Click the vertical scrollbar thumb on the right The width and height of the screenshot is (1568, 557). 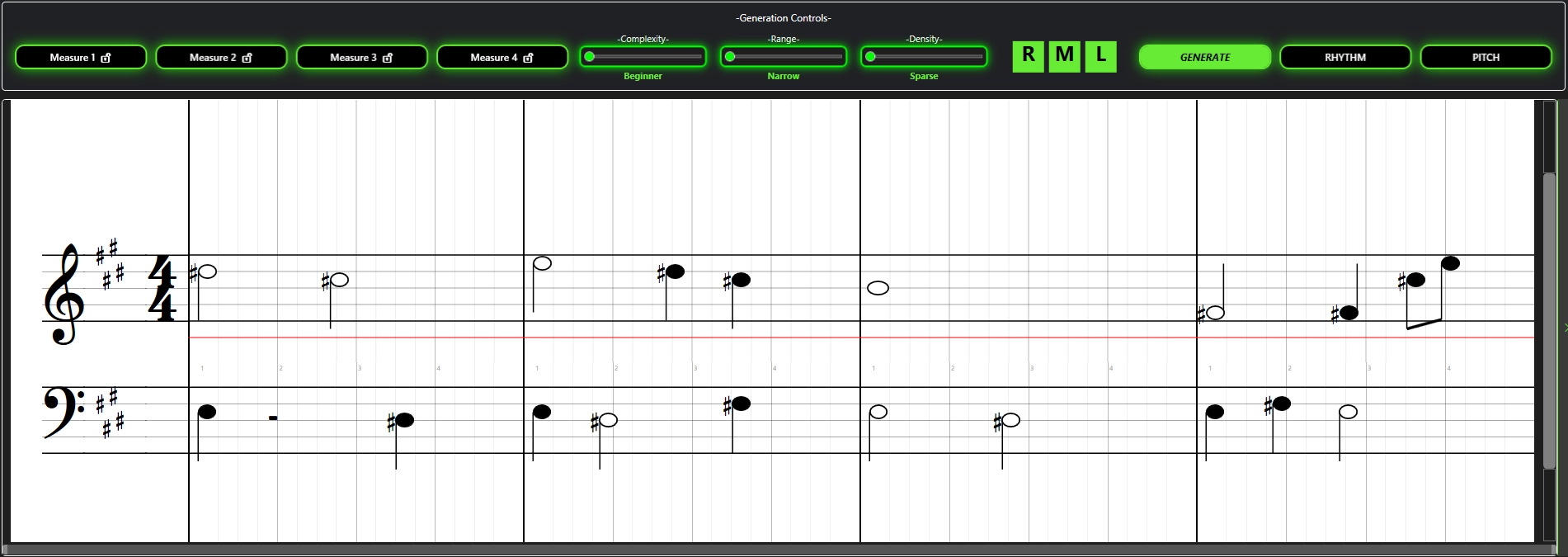tap(1548, 320)
